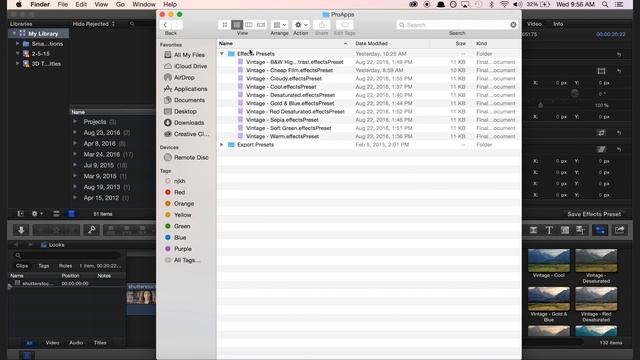Choose the Red tag in sidebar

[x=179, y=192]
